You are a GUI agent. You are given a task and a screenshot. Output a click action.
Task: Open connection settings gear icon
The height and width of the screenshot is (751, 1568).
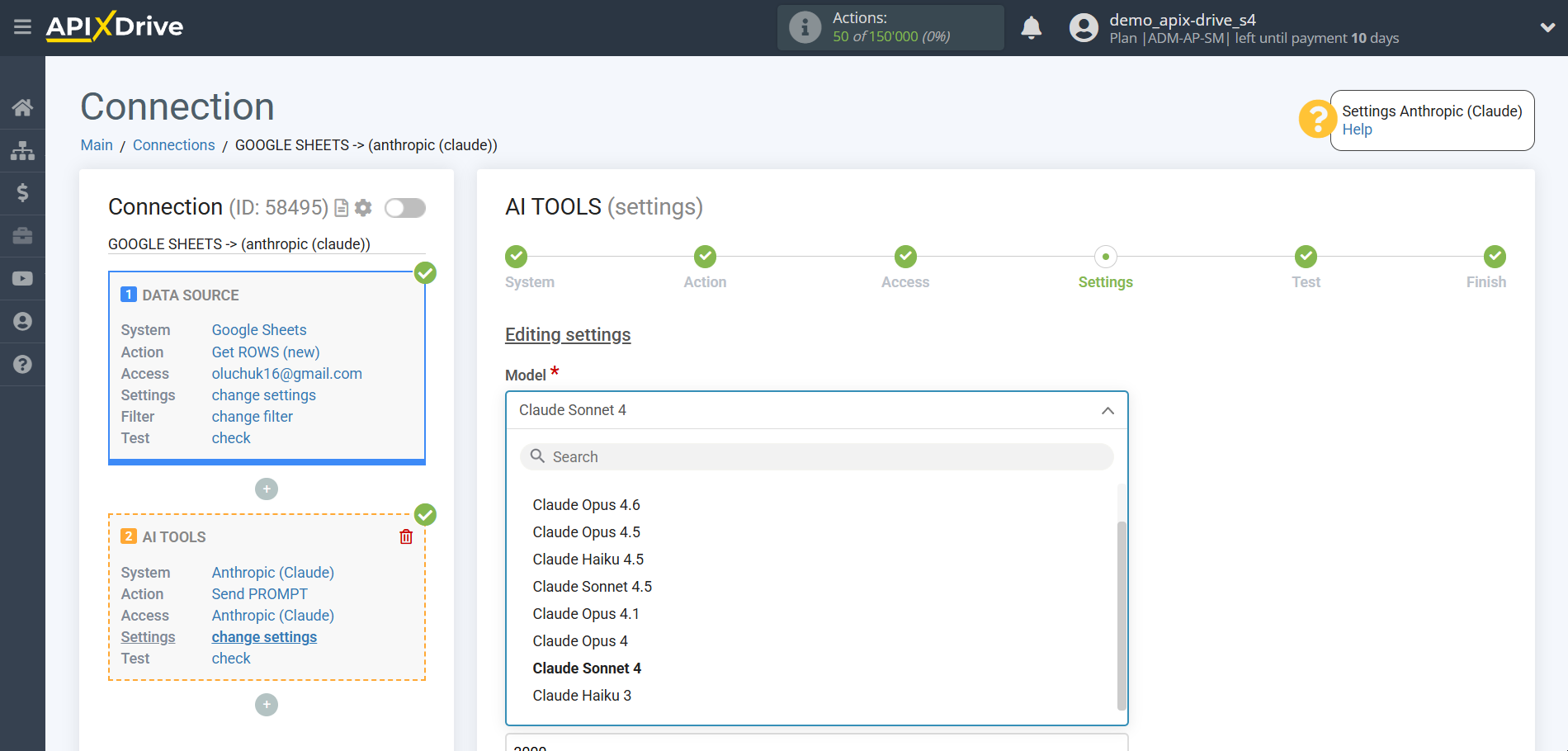coord(363,208)
